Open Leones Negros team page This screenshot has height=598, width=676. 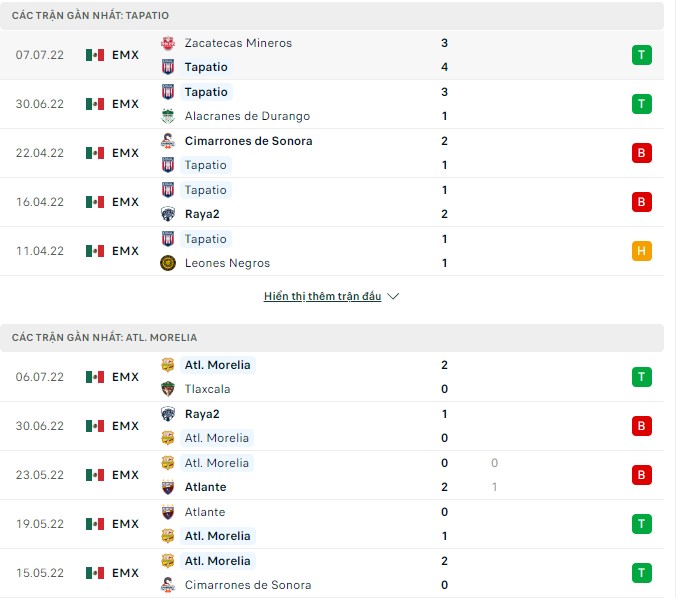pyautogui.click(x=227, y=263)
